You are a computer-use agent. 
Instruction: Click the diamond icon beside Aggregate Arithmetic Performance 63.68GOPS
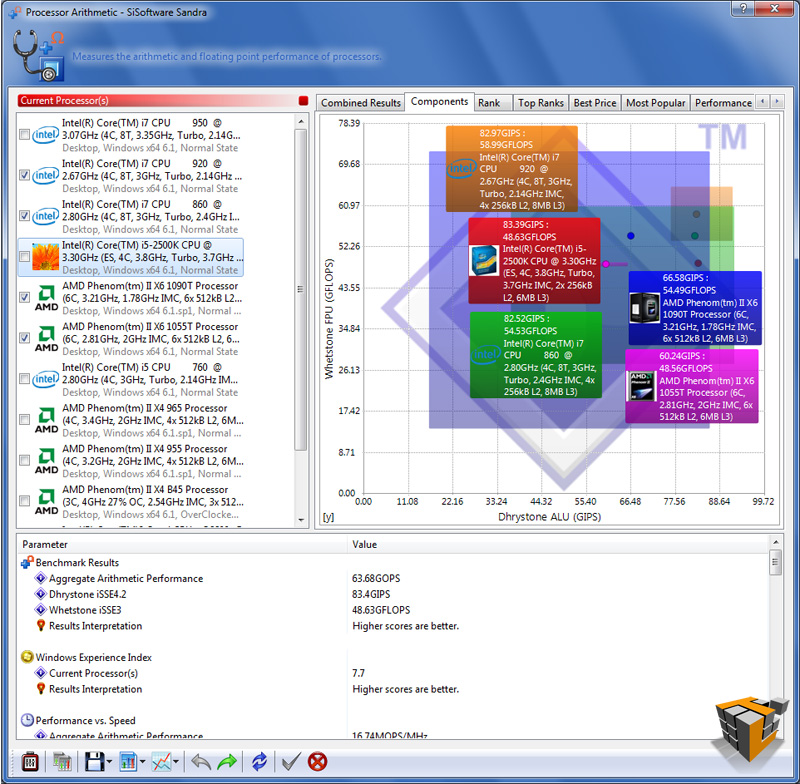40,578
